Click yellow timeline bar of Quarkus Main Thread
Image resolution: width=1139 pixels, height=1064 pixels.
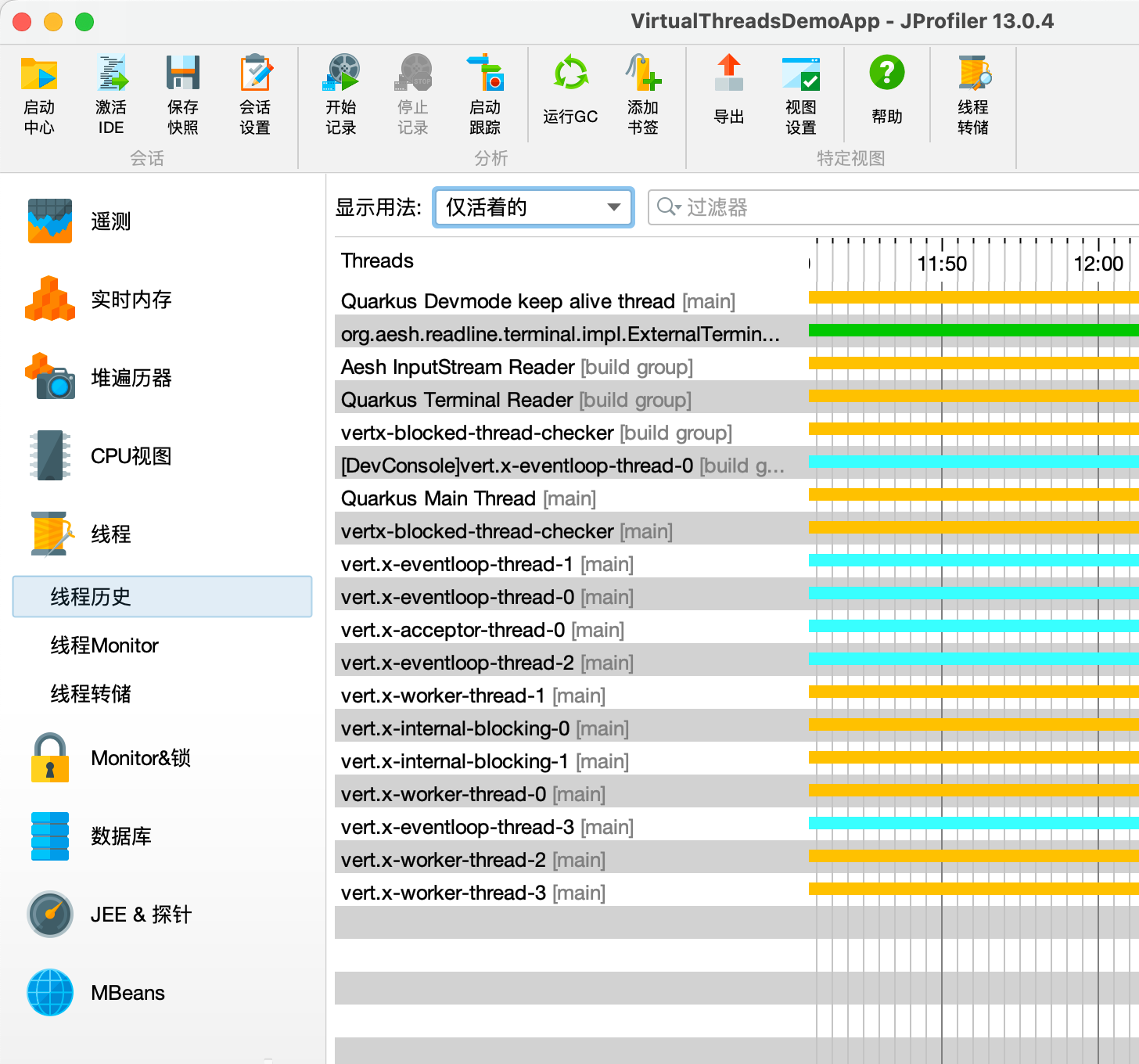(974, 494)
